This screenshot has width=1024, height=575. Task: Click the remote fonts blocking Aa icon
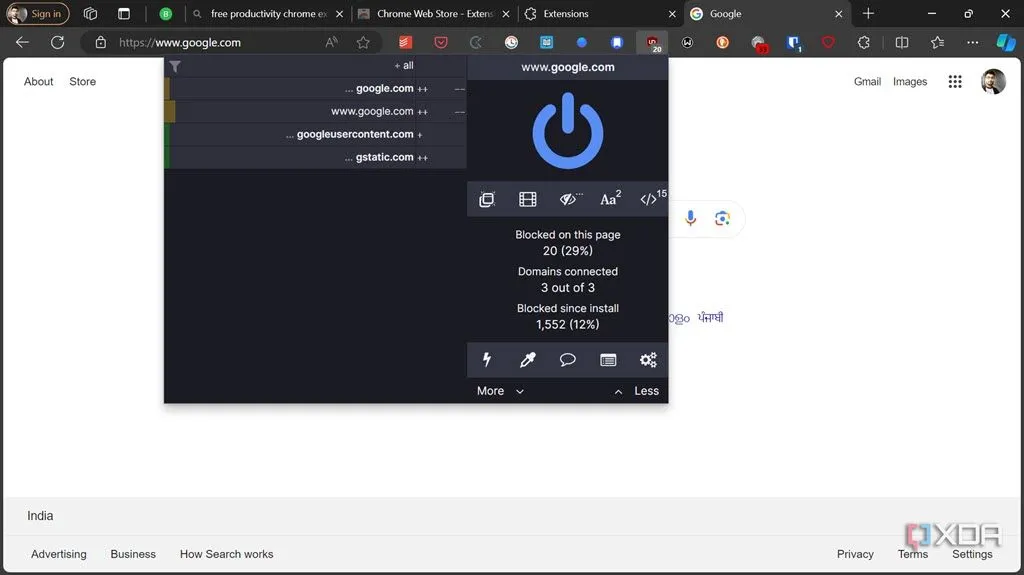point(609,199)
